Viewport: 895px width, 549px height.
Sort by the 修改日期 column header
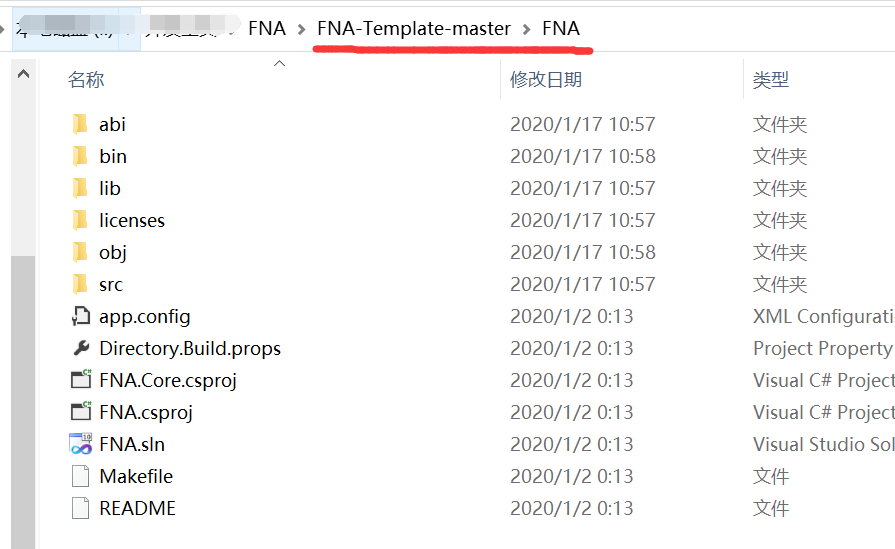coord(546,80)
